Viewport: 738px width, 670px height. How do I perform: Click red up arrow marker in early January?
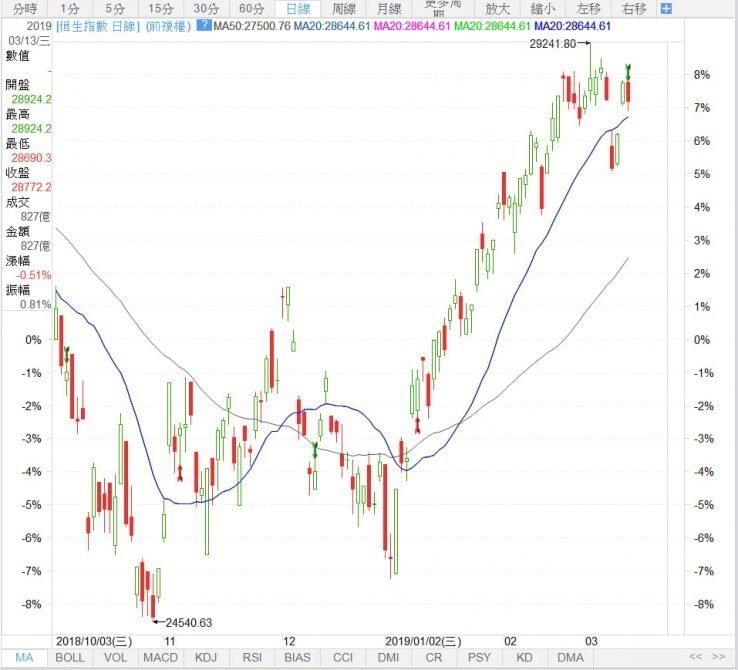(x=417, y=425)
